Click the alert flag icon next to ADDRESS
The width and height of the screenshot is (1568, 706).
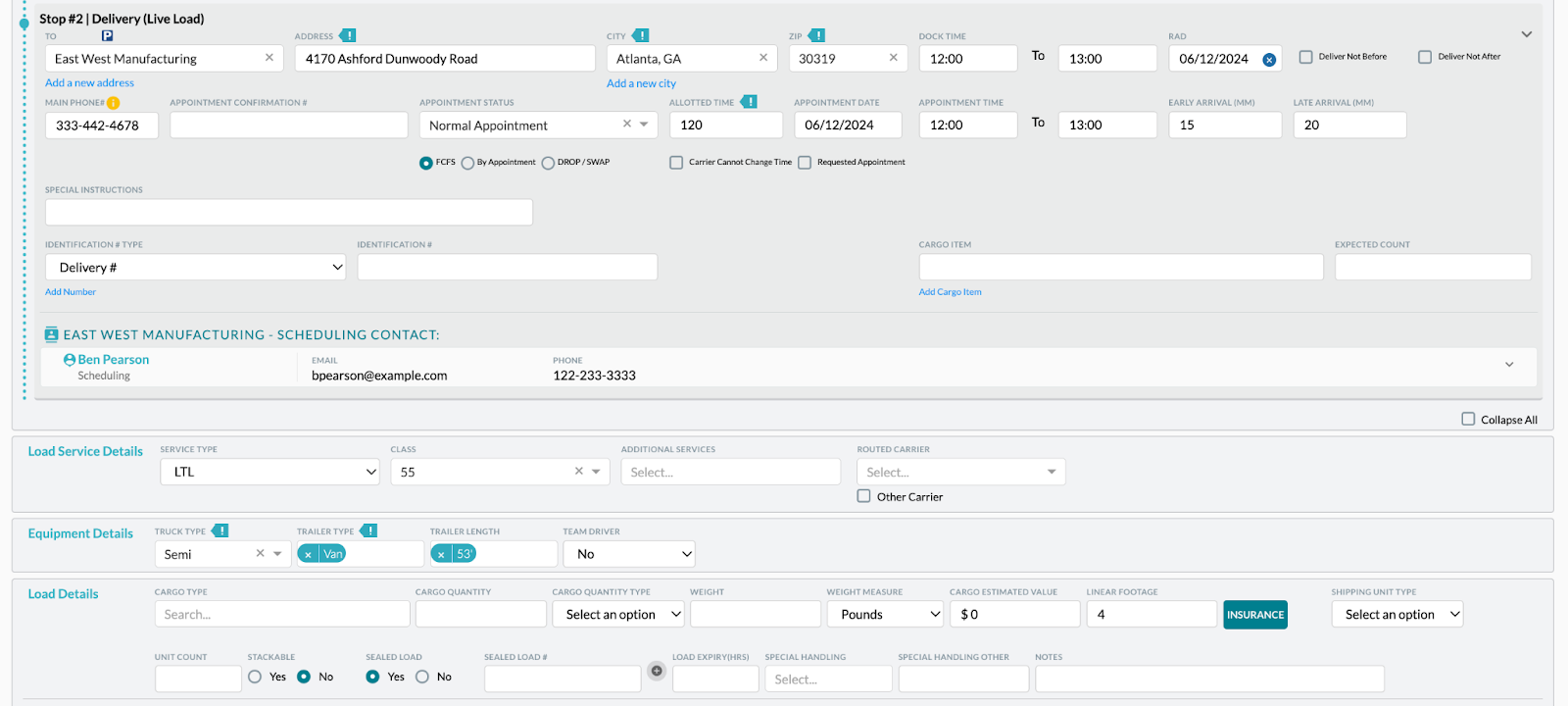(348, 36)
